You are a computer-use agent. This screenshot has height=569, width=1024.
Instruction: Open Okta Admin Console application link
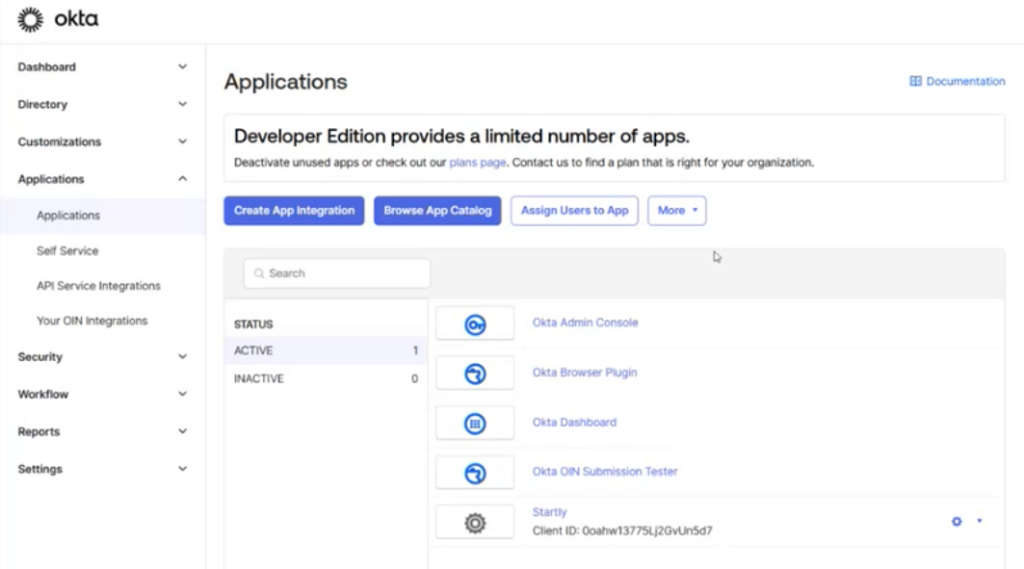[585, 322]
